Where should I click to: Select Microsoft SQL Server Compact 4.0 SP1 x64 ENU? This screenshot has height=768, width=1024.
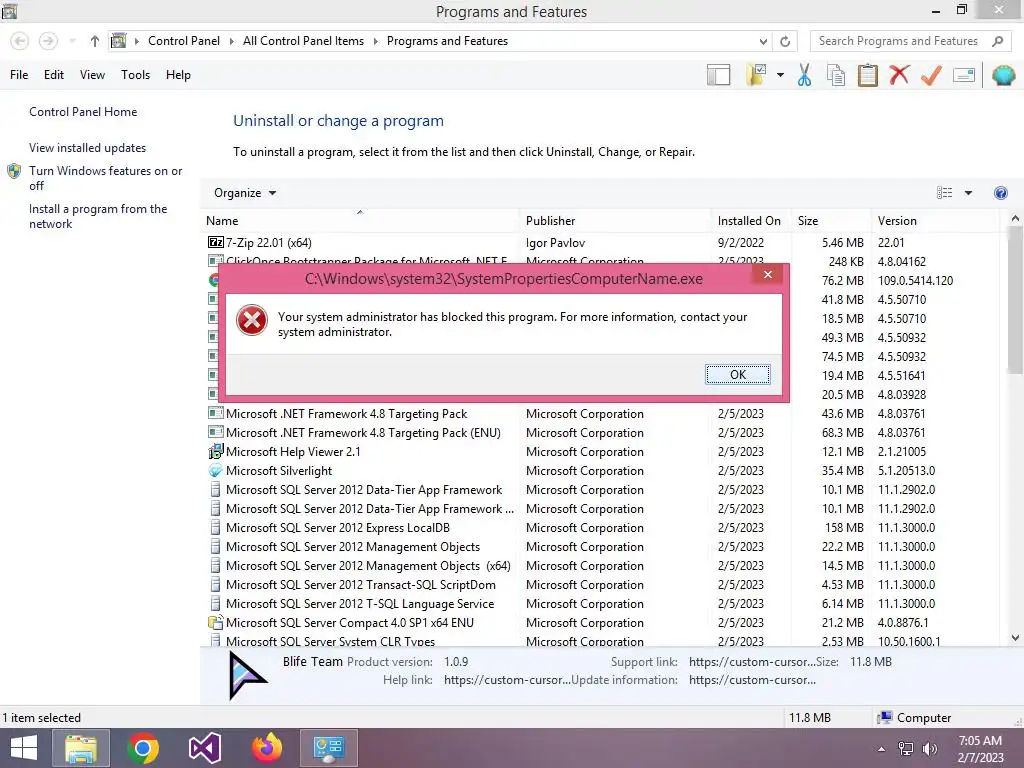pyautogui.click(x=603, y=622)
